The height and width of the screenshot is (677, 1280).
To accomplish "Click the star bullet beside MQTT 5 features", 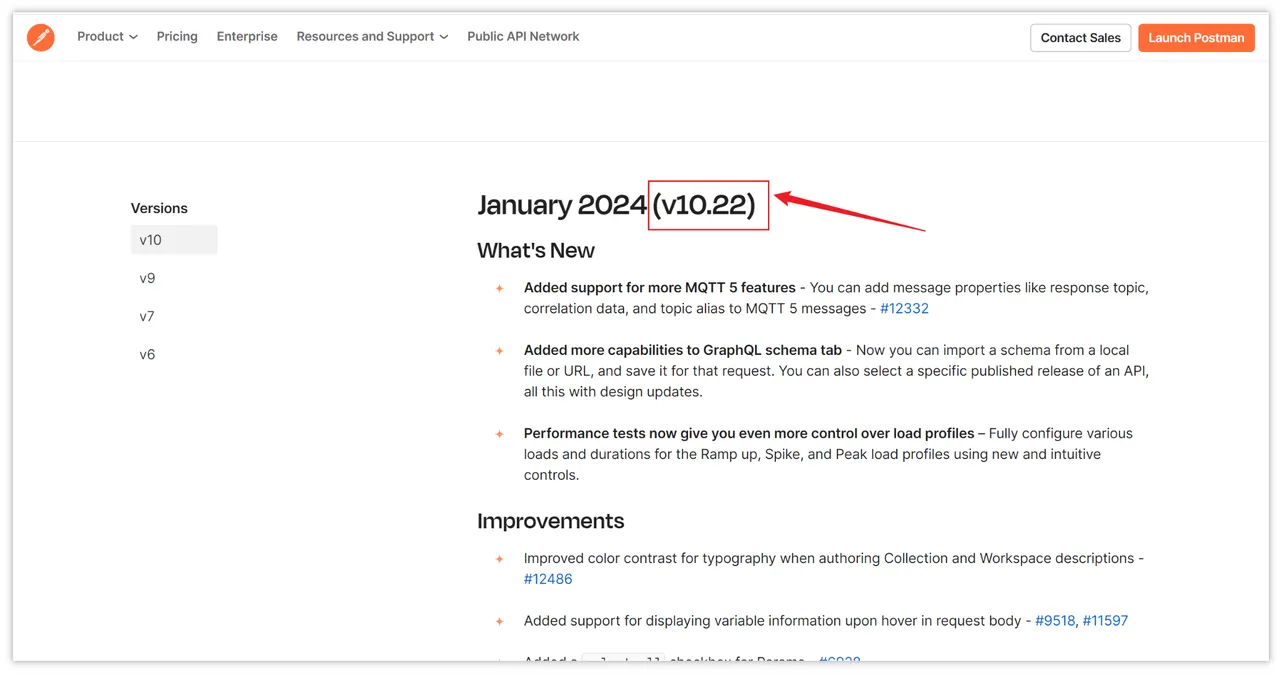I will click(x=500, y=289).
